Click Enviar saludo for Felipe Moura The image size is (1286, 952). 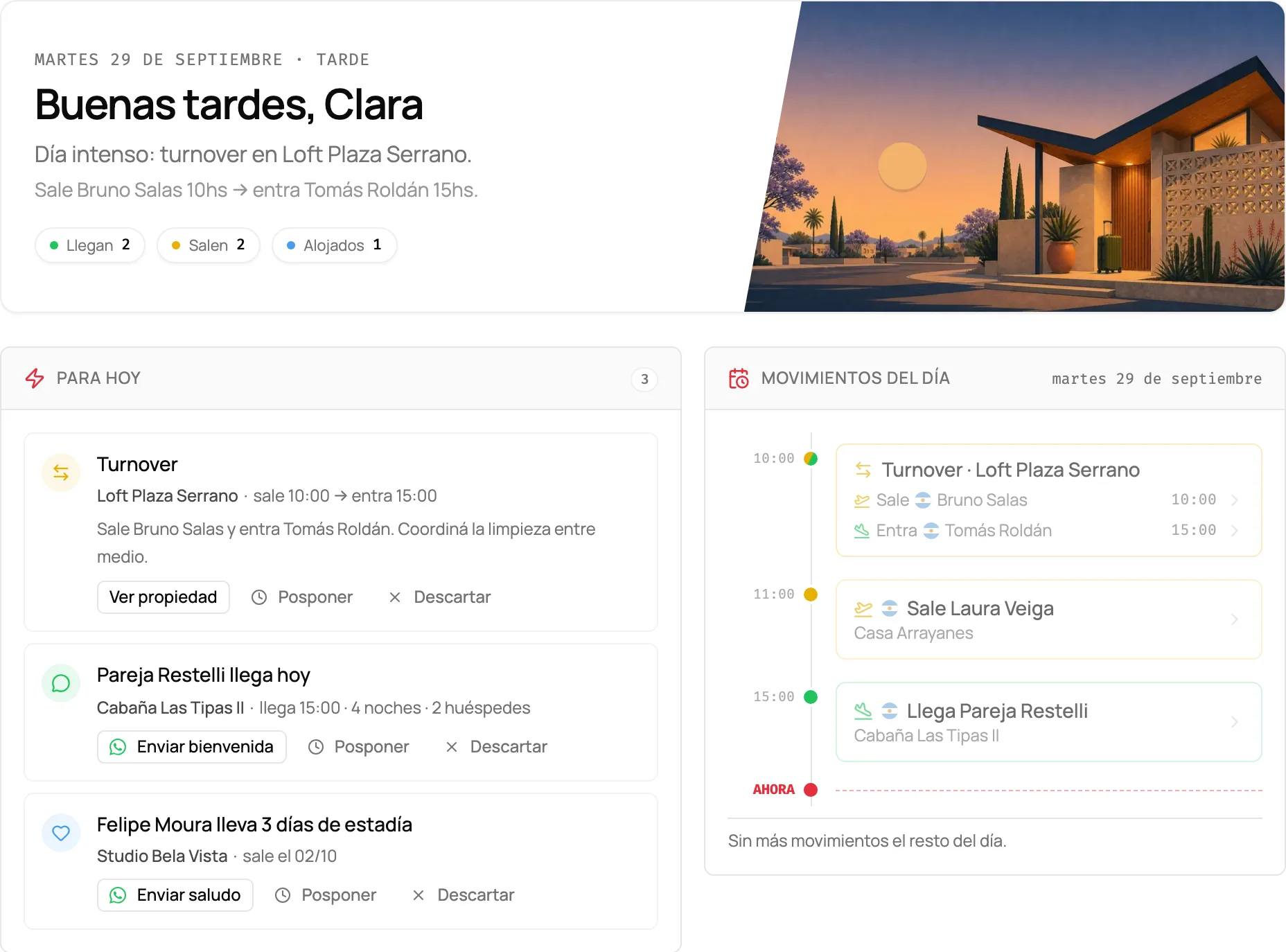coord(175,895)
